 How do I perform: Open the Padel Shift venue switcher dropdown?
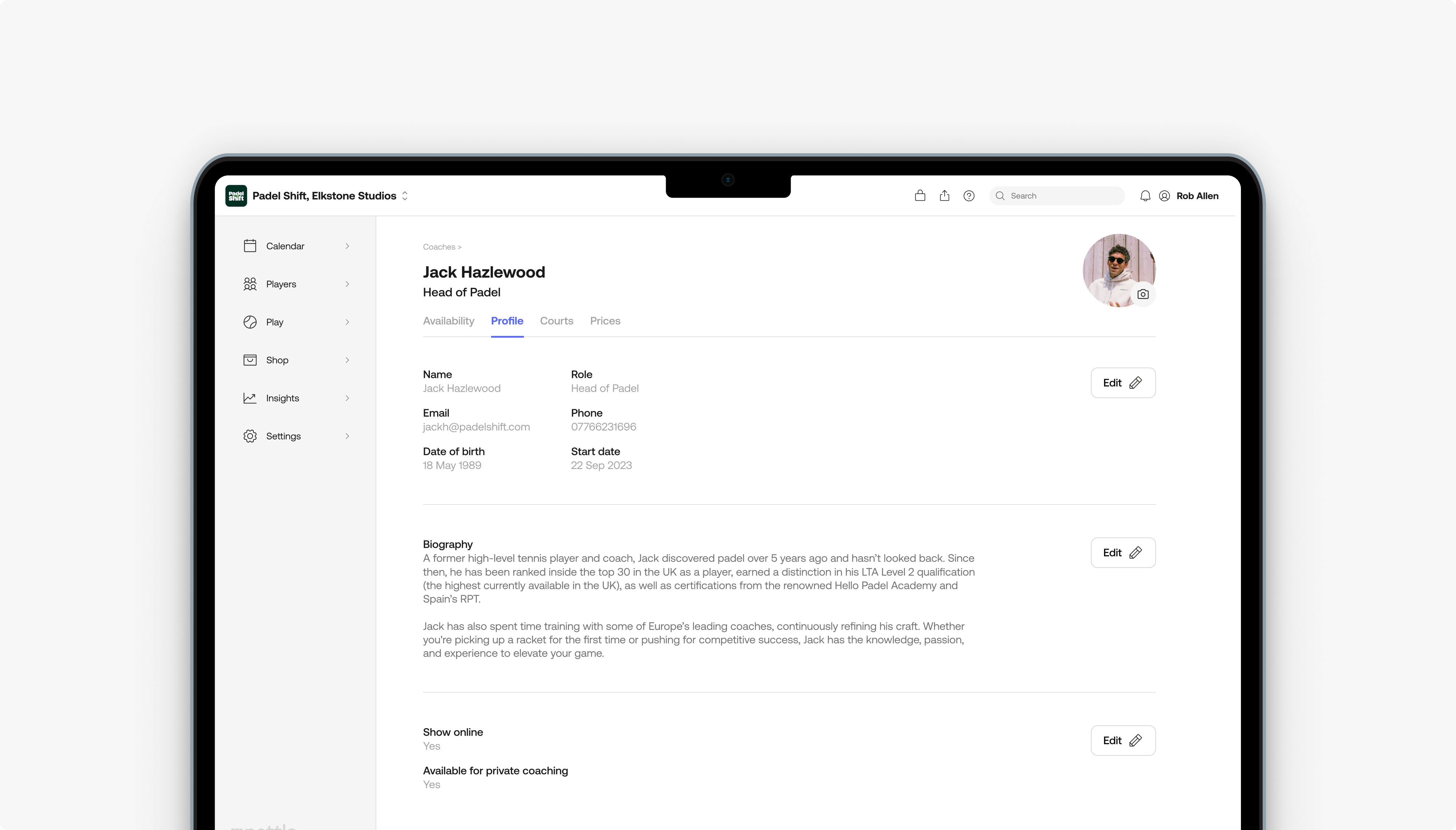point(405,195)
